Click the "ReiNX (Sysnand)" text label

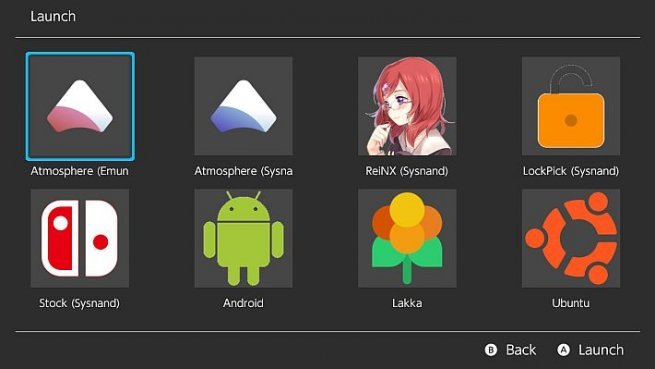[407, 171]
